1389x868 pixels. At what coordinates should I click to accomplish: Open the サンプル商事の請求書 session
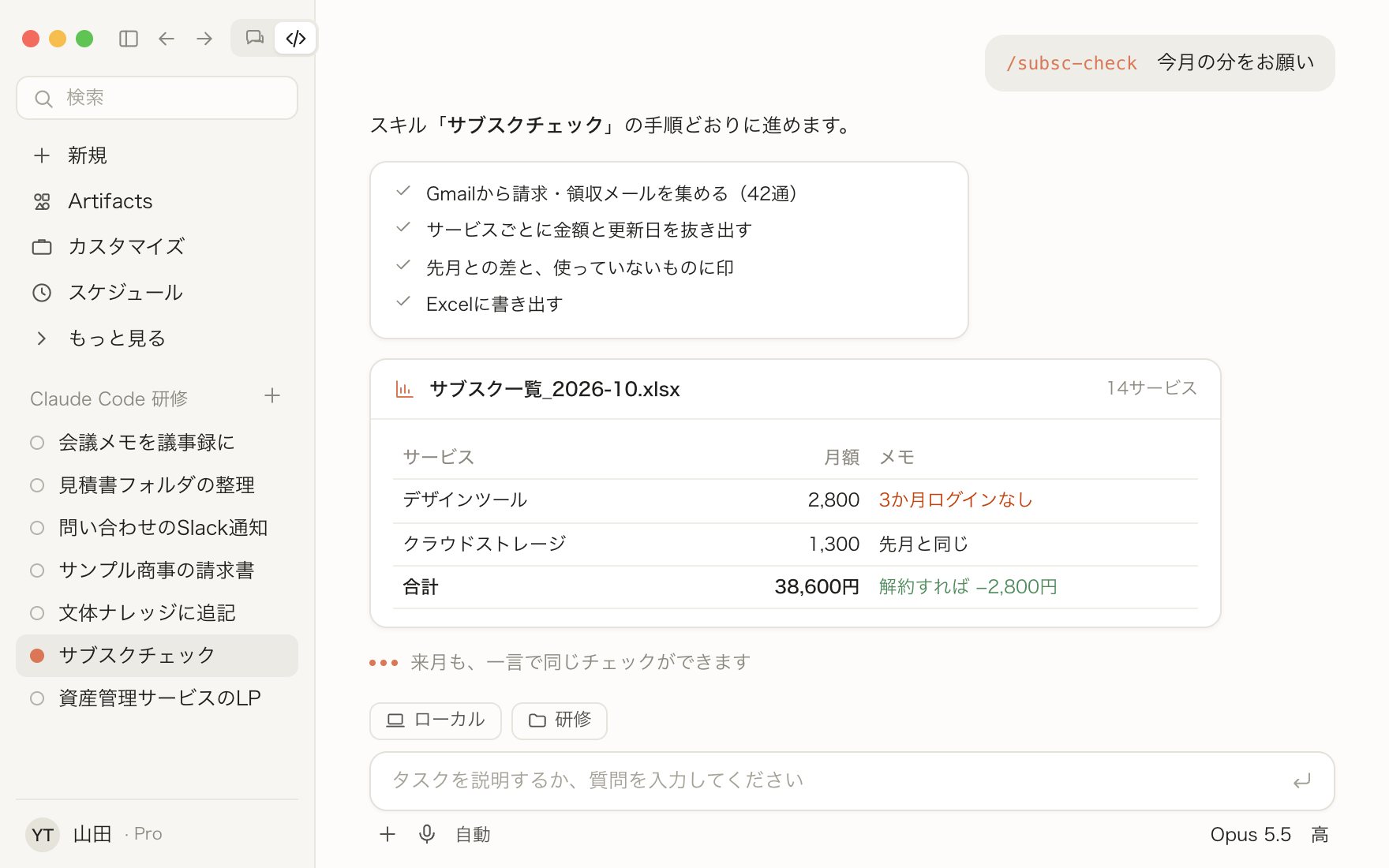click(157, 571)
